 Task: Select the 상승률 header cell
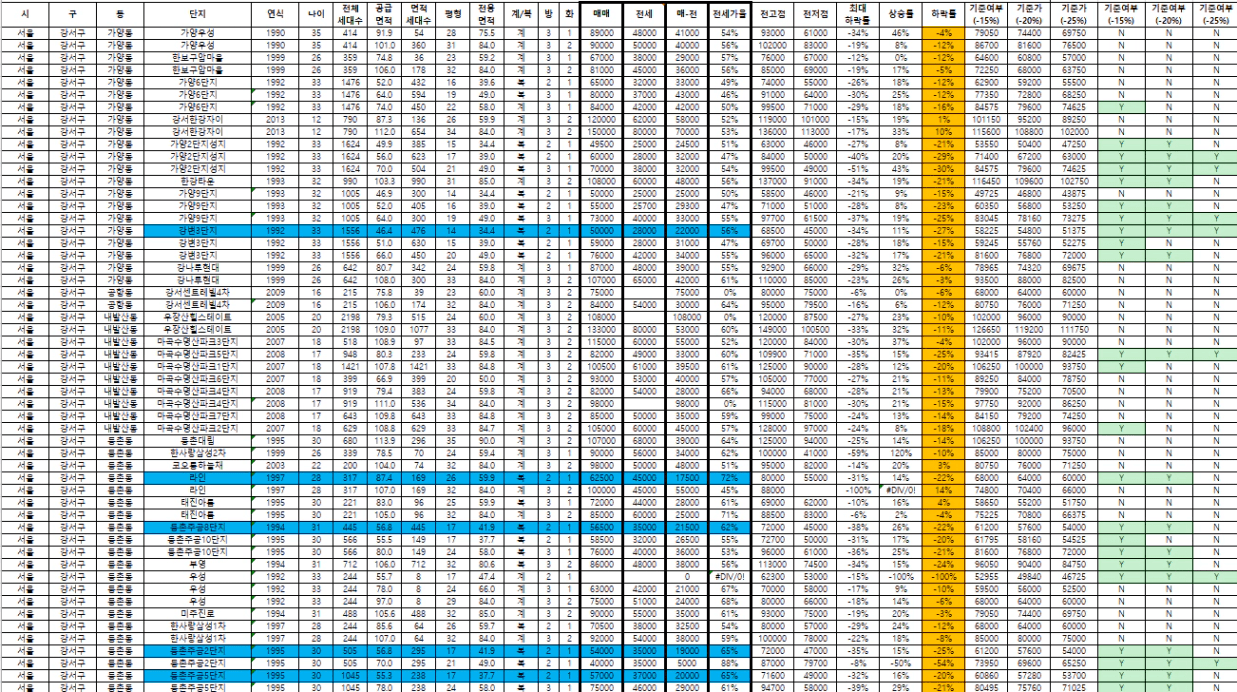point(900,15)
